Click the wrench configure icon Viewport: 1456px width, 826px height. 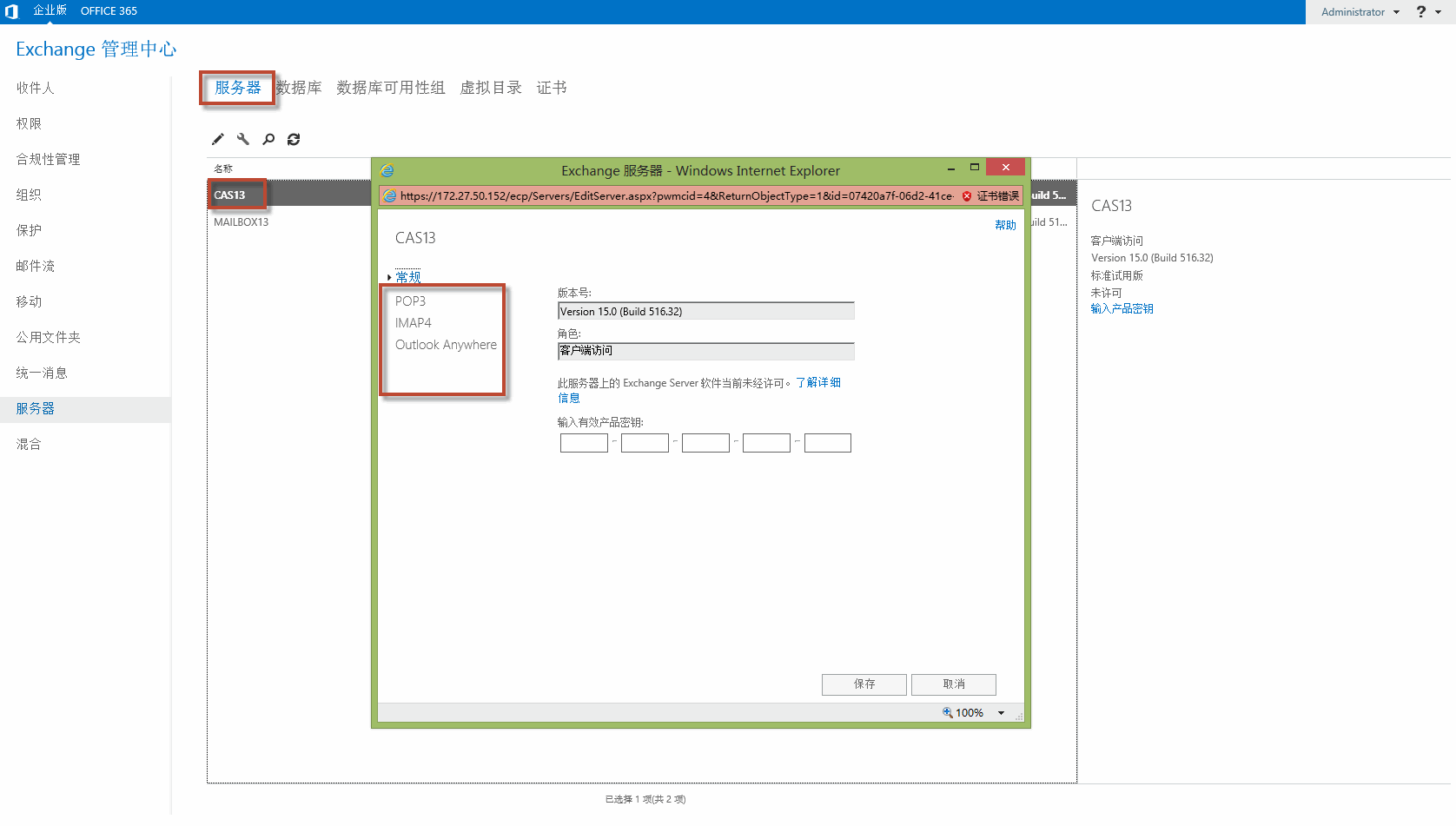tap(243, 139)
